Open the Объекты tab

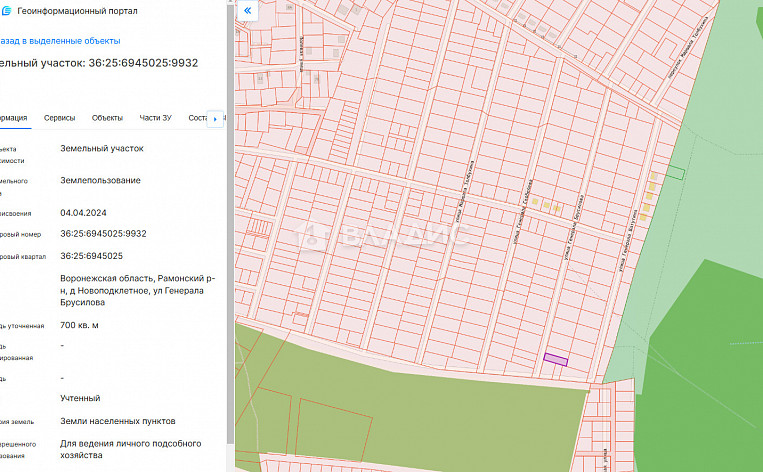pos(107,118)
